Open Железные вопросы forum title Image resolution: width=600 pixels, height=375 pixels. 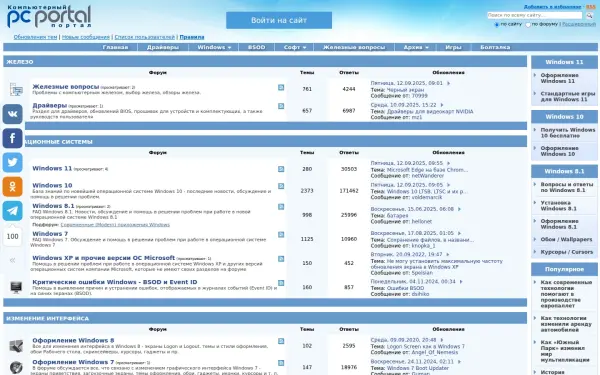(x=65, y=87)
